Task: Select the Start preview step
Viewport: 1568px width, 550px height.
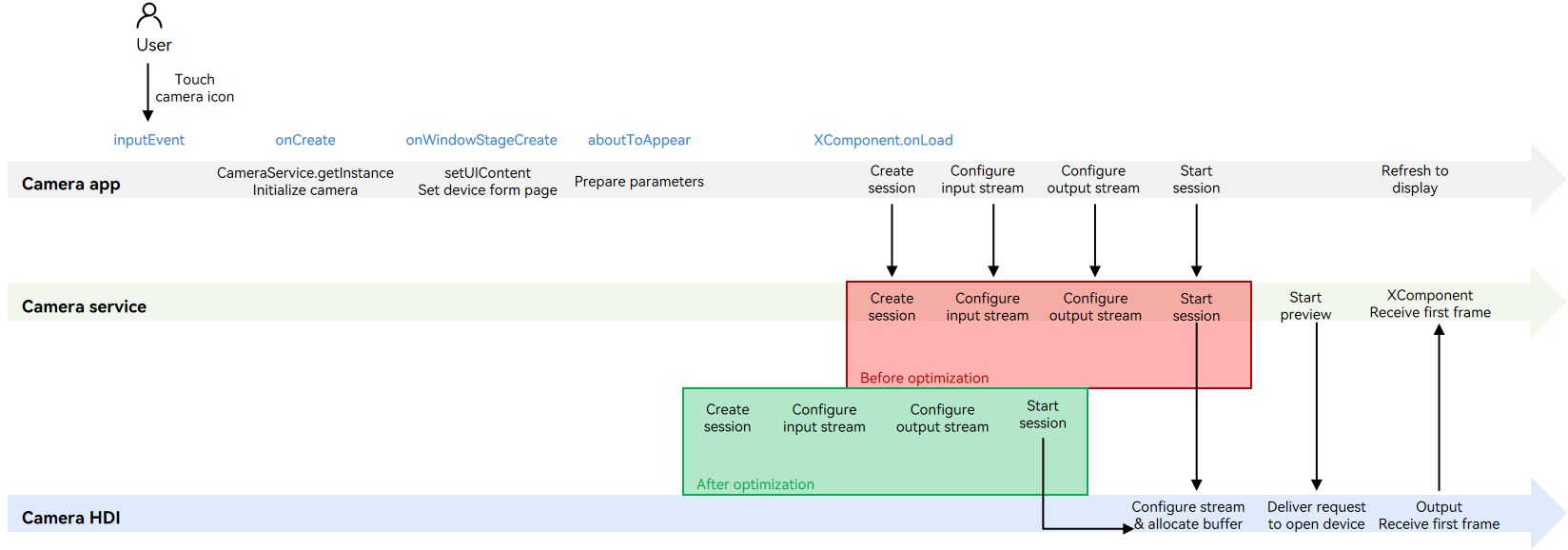Action: (x=1305, y=305)
